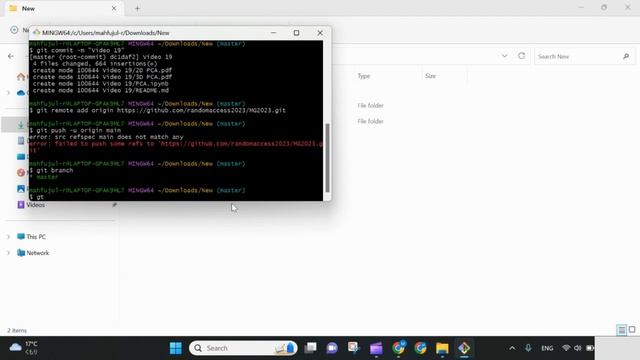Click the New plus icon in the Explorer toolbar
The image size is (640, 360).
pos(14,30)
